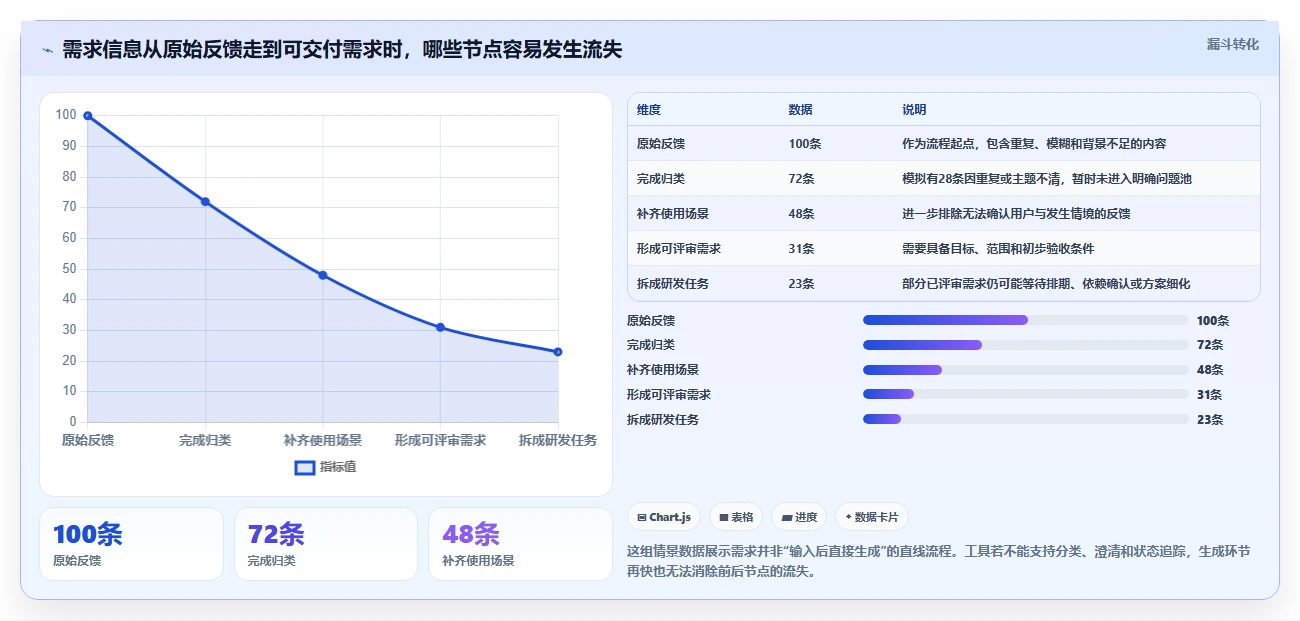Click the 100条 原始反馈 data card

click(131, 544)
